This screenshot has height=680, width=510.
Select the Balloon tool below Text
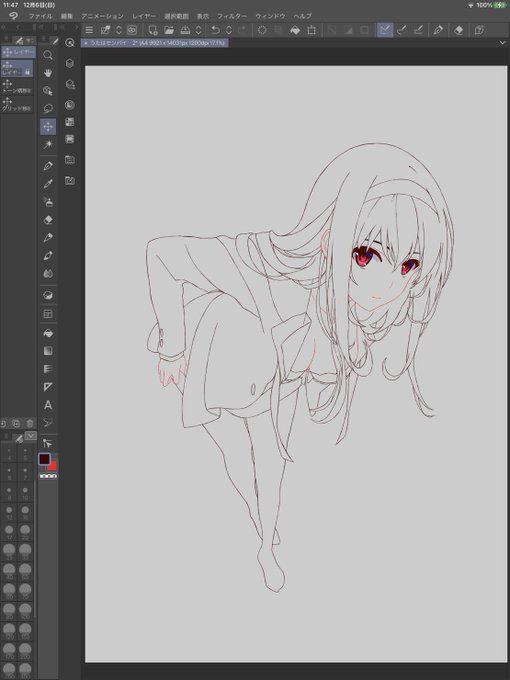(x=48, y=422)
